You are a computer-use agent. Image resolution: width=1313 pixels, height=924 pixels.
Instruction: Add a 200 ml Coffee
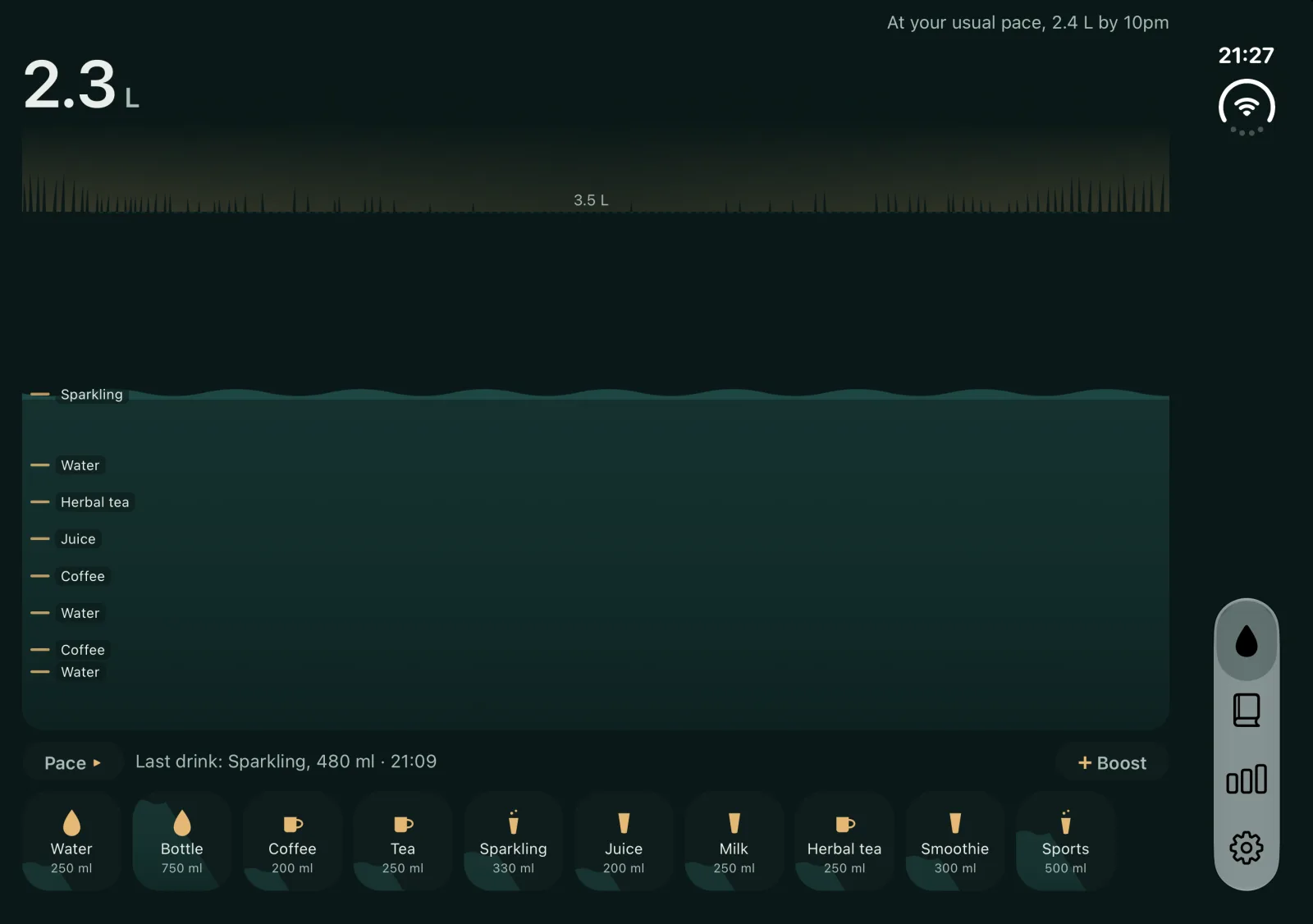pos(292,841)
